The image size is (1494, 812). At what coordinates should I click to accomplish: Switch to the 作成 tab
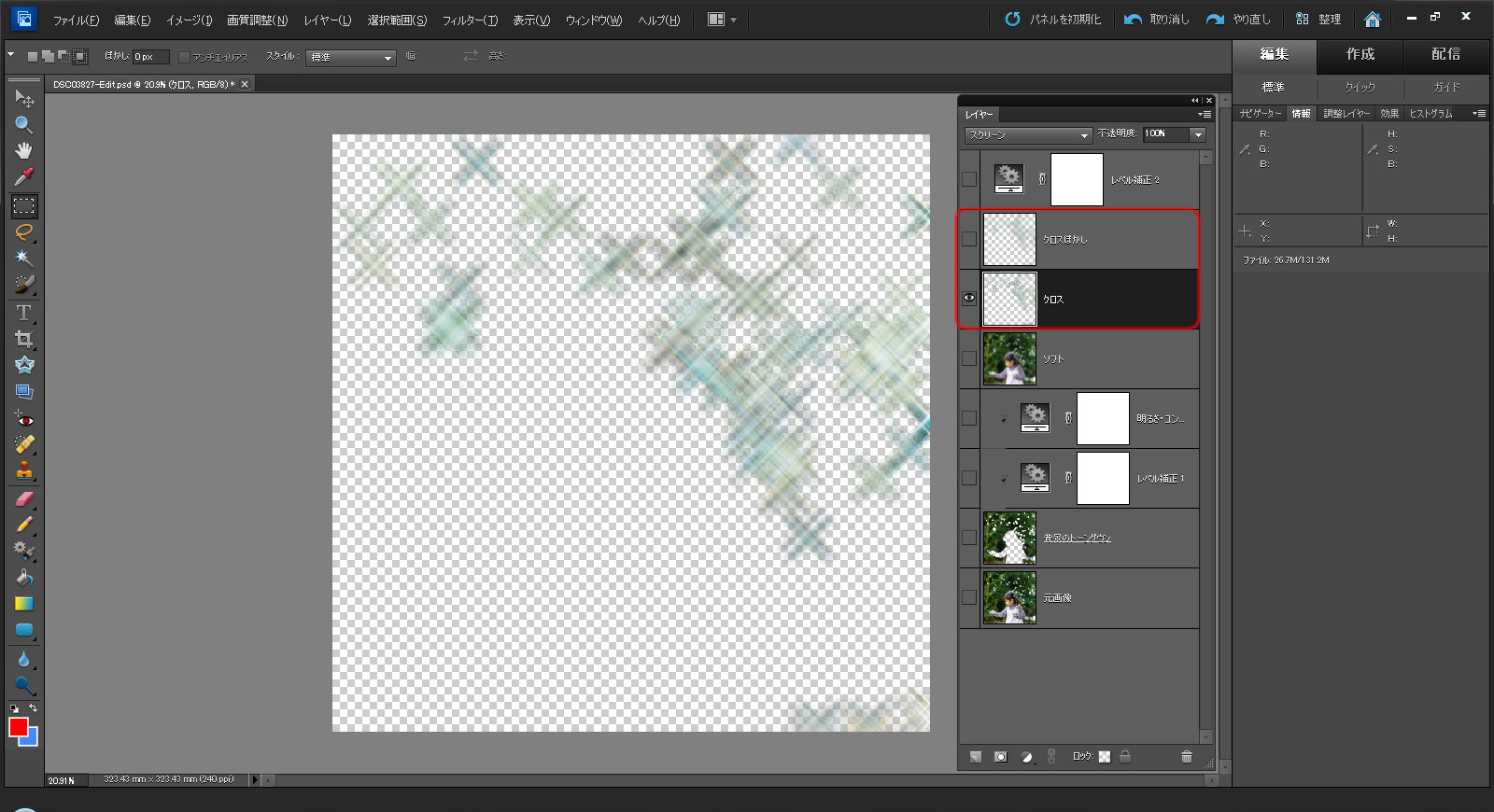pos(1360,54)
